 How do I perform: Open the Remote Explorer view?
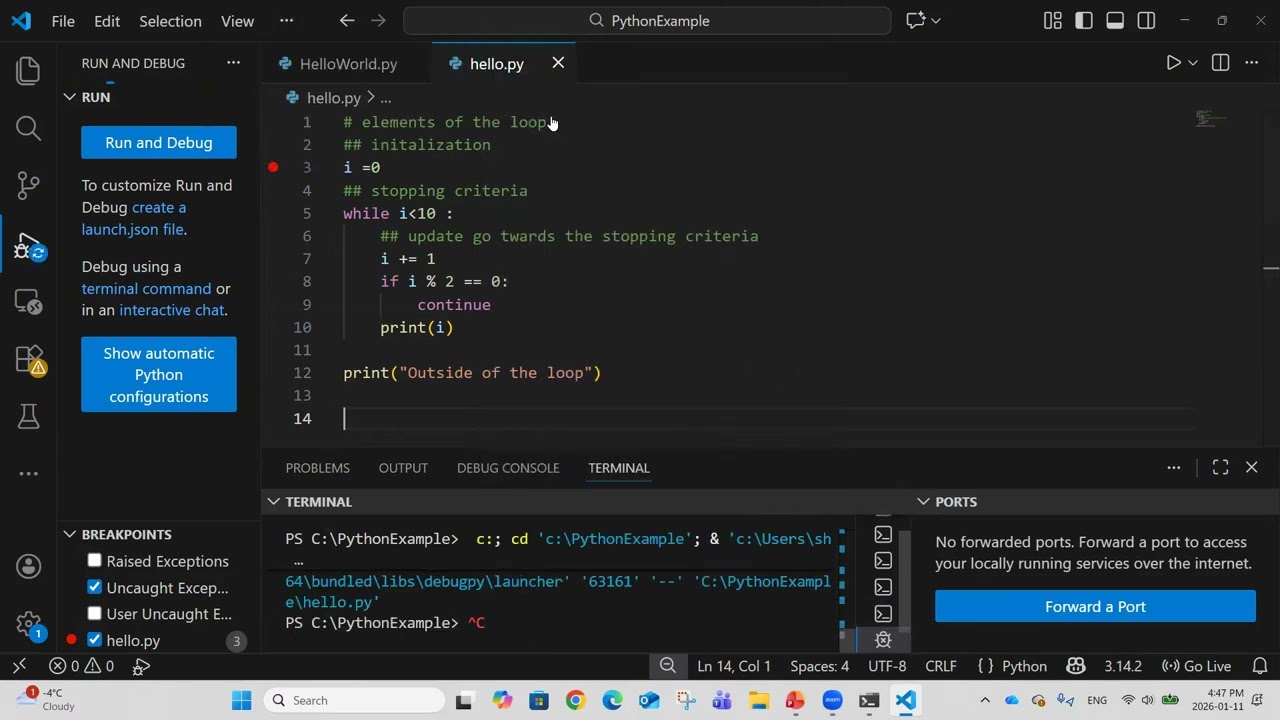coord(28,301)
